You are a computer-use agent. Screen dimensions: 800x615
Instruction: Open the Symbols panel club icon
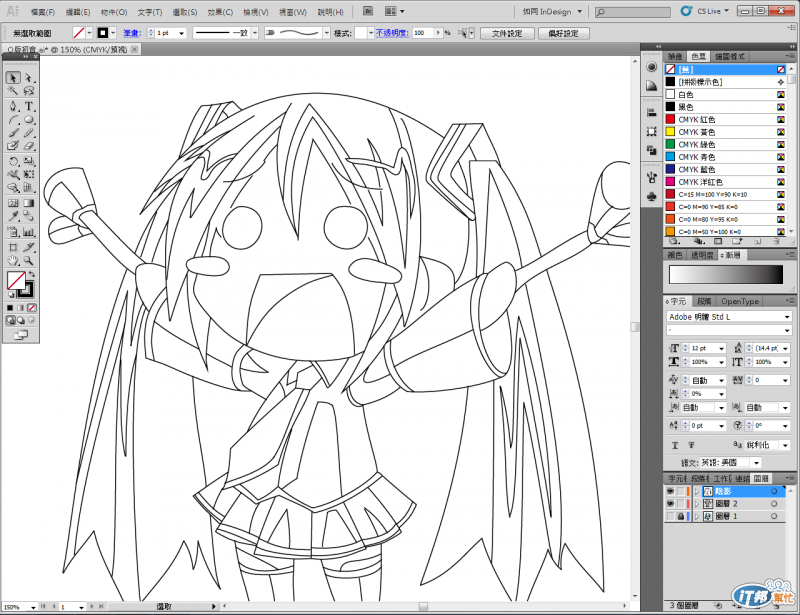tap(652, 196)
